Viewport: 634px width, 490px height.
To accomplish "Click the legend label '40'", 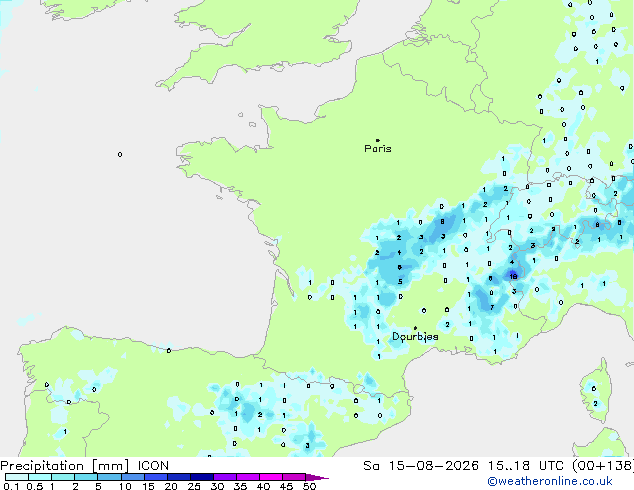I will 263,486.
